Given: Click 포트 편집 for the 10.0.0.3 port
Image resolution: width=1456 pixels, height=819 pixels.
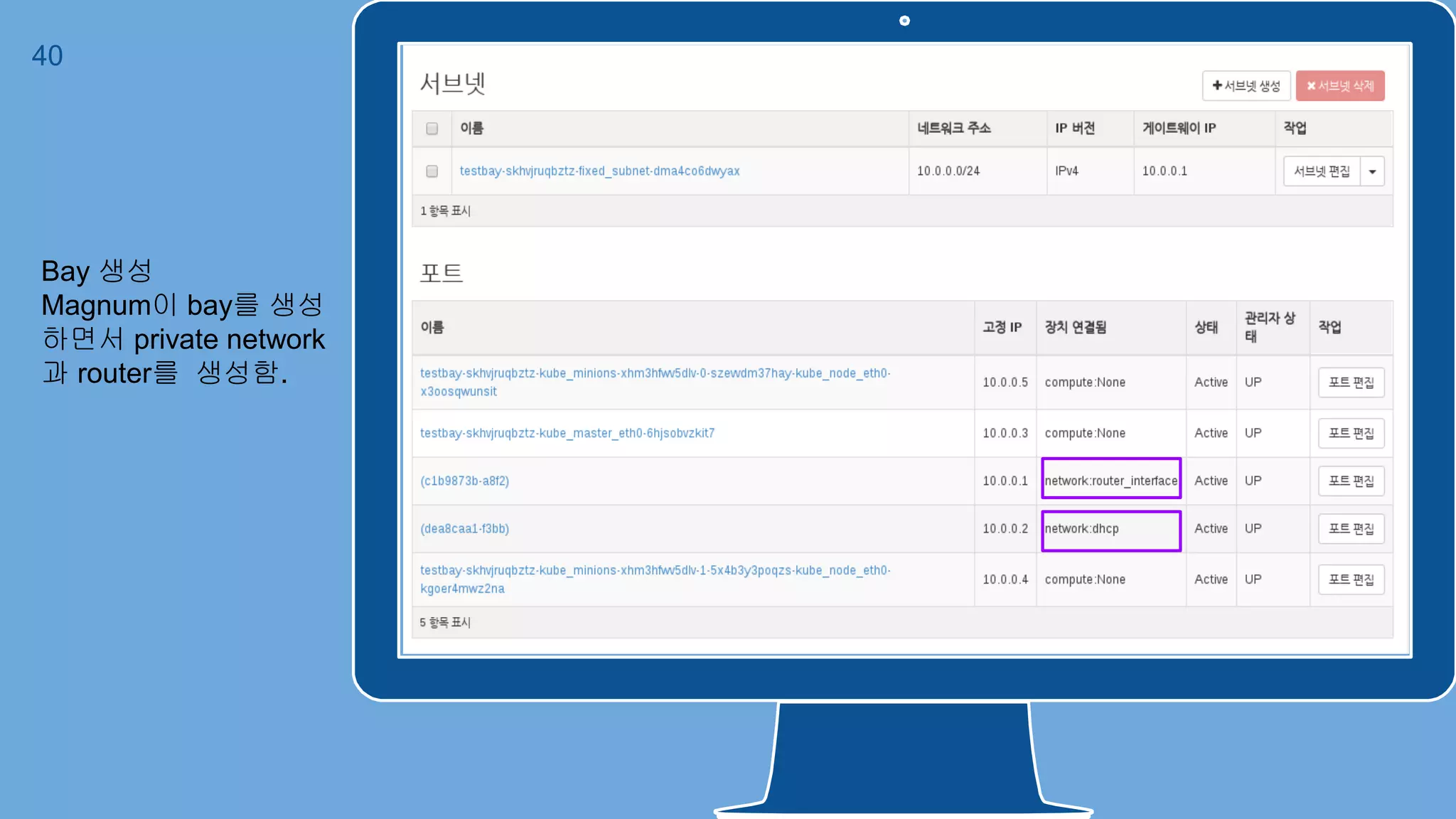Looking at the screenshot, I should coord(1351,433).
